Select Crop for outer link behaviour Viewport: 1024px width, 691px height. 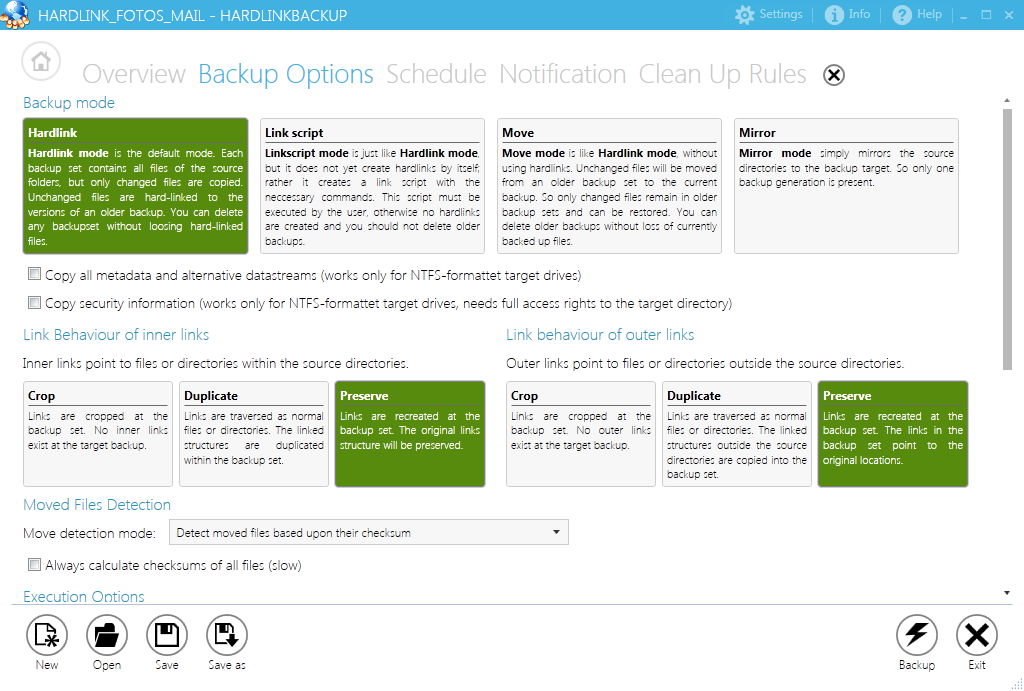(581, 433)
